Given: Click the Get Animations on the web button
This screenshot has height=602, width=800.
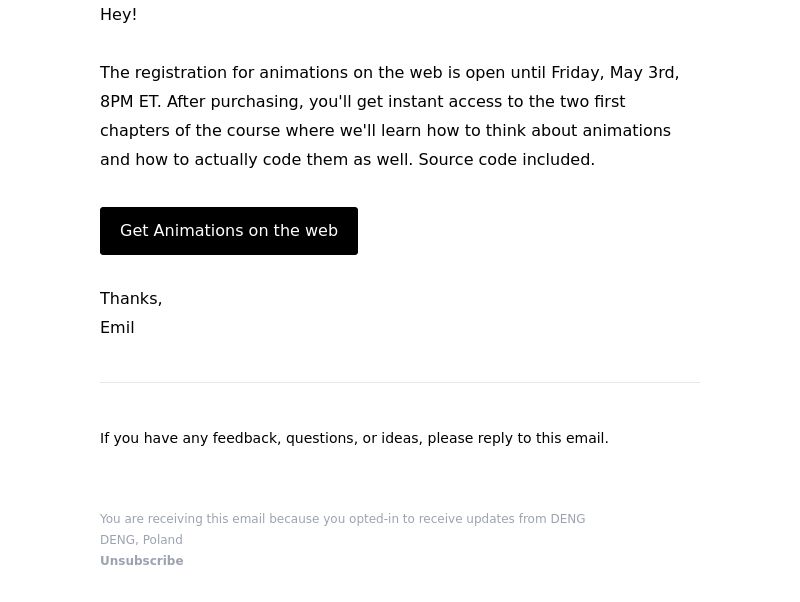Looking at the screenshot, I should (x=229, y=231).
